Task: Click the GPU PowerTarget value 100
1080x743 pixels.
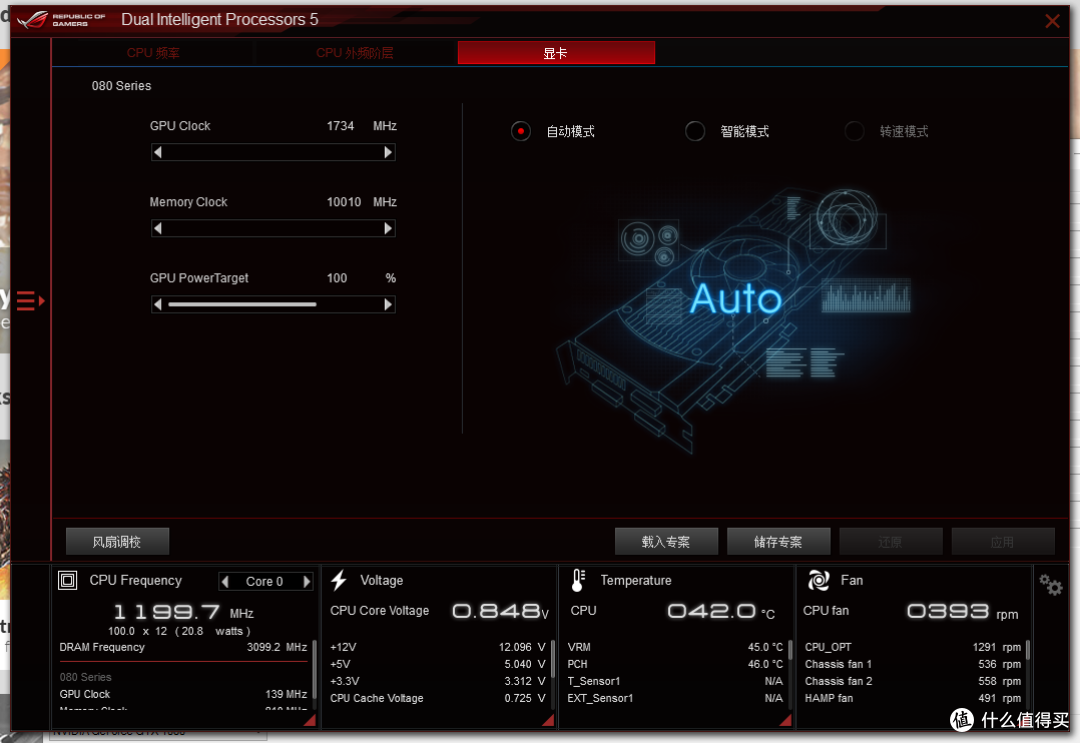Action: pos(337,278)
